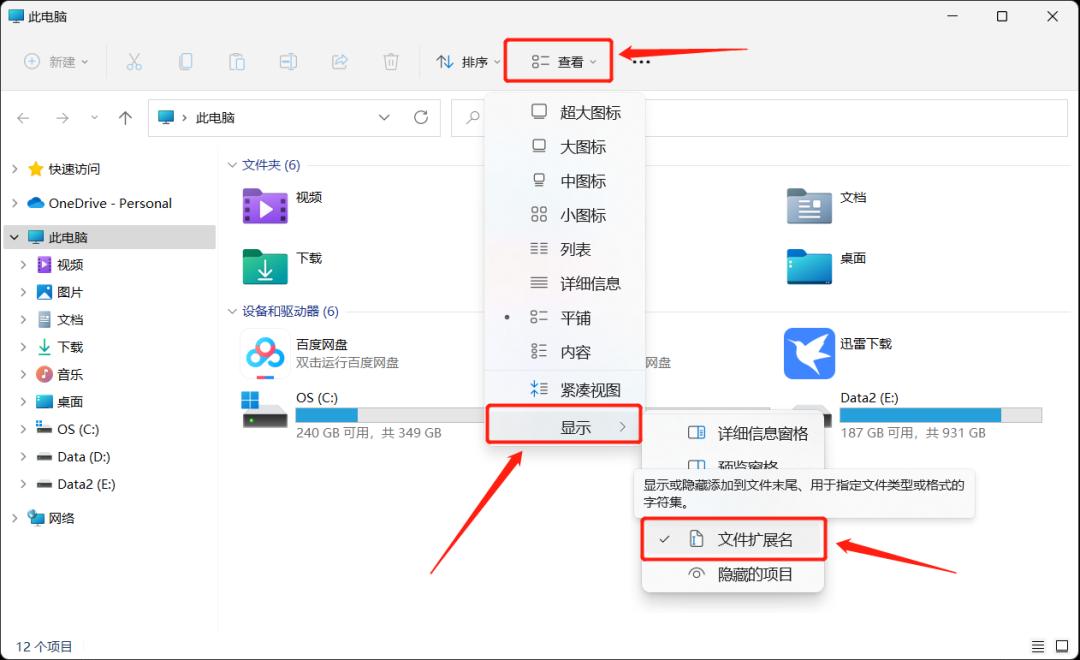Select the 平铺 view option

576,317
